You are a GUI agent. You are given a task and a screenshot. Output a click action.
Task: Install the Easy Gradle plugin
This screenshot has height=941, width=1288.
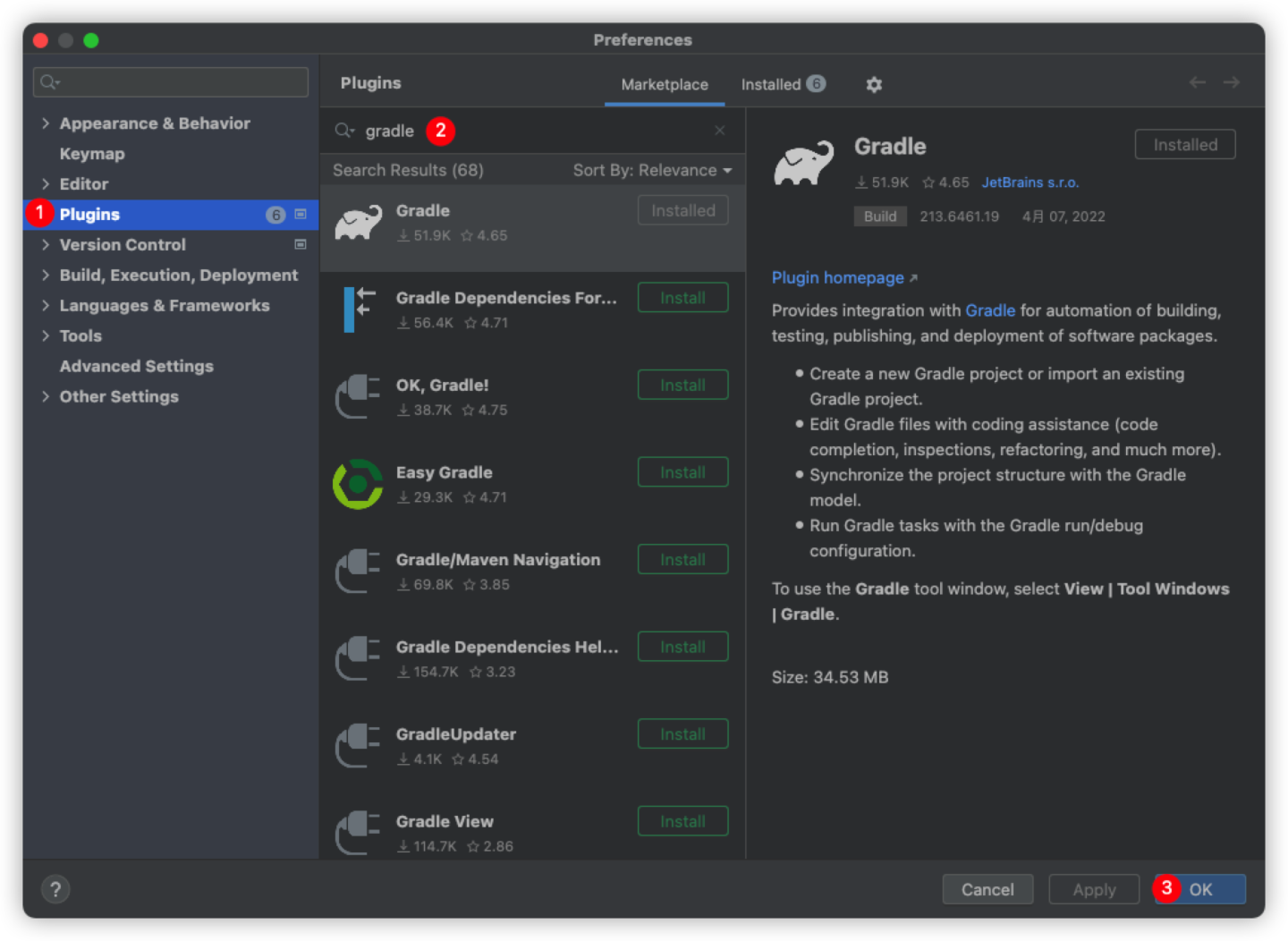[682, 472]
